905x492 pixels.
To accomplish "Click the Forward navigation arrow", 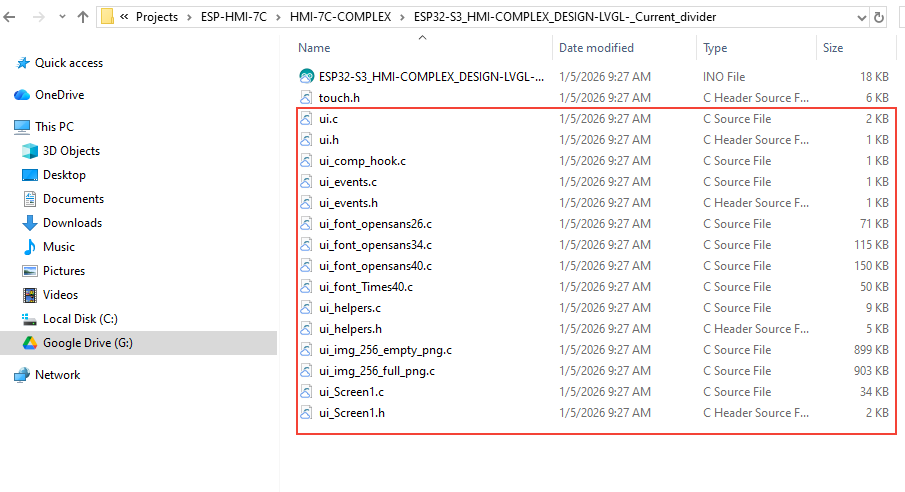I will click(39, 17).
